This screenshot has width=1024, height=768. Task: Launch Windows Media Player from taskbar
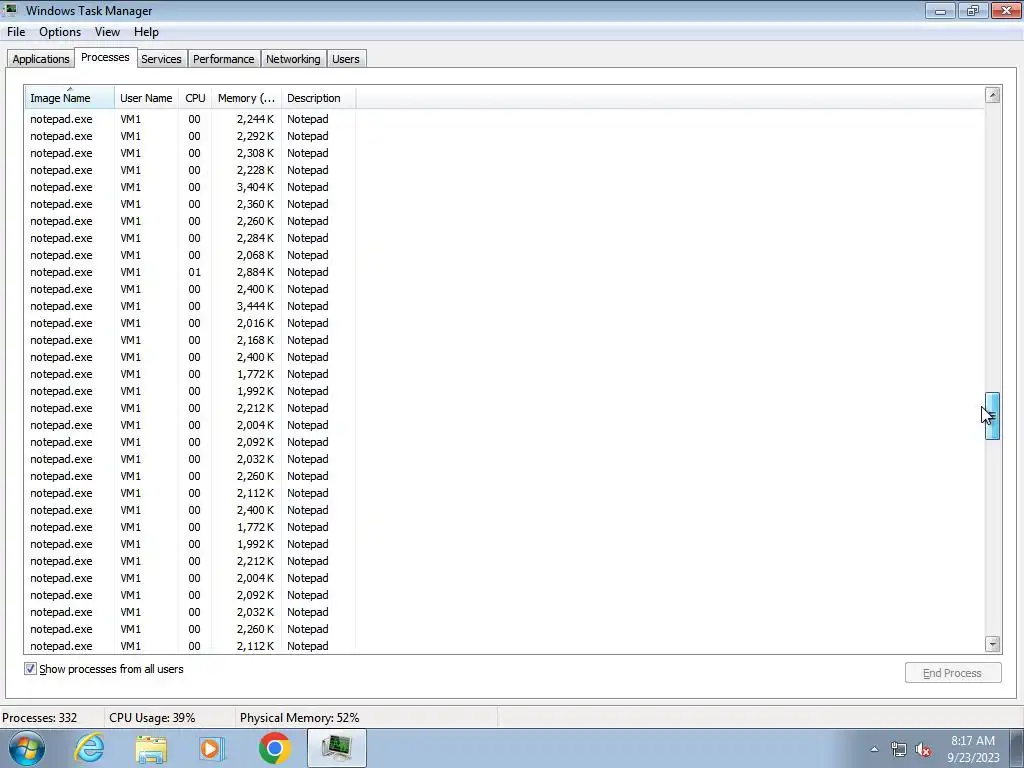(x=212, y=749)
